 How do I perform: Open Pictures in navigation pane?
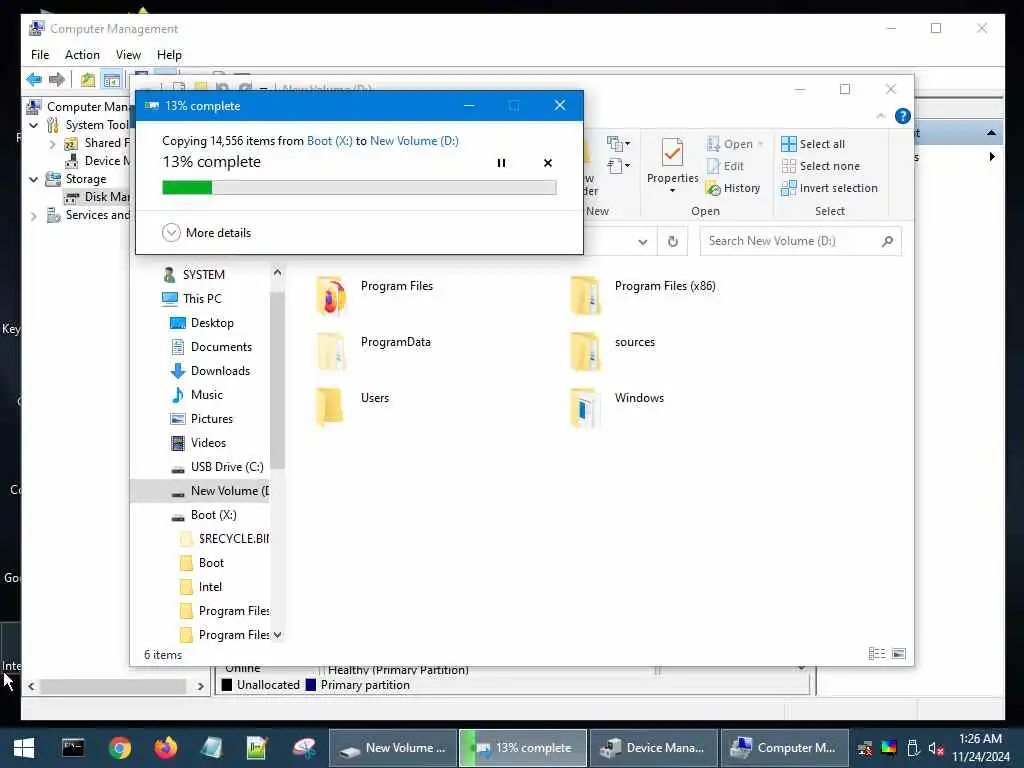click(x=201, y=419)
